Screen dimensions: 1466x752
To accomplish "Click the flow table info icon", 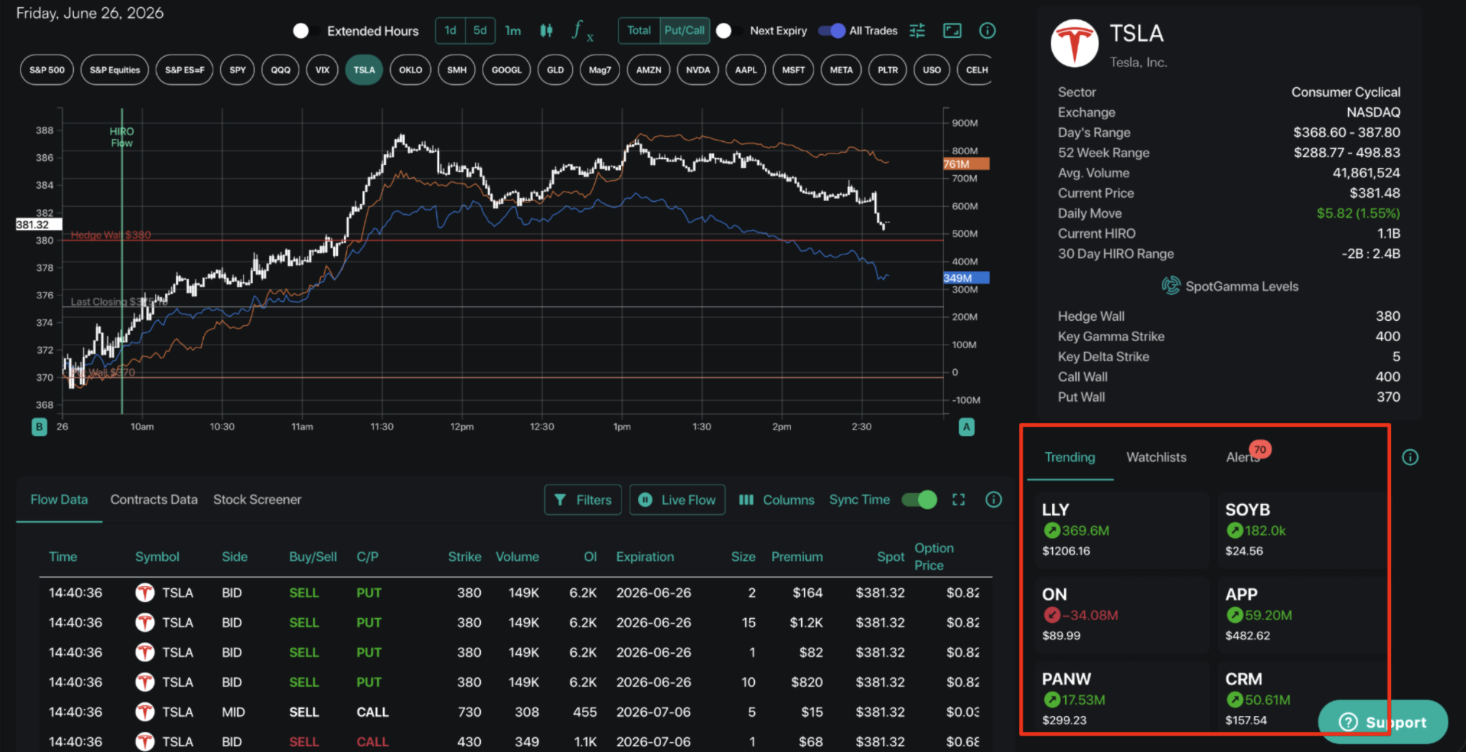I will (994, 500).
